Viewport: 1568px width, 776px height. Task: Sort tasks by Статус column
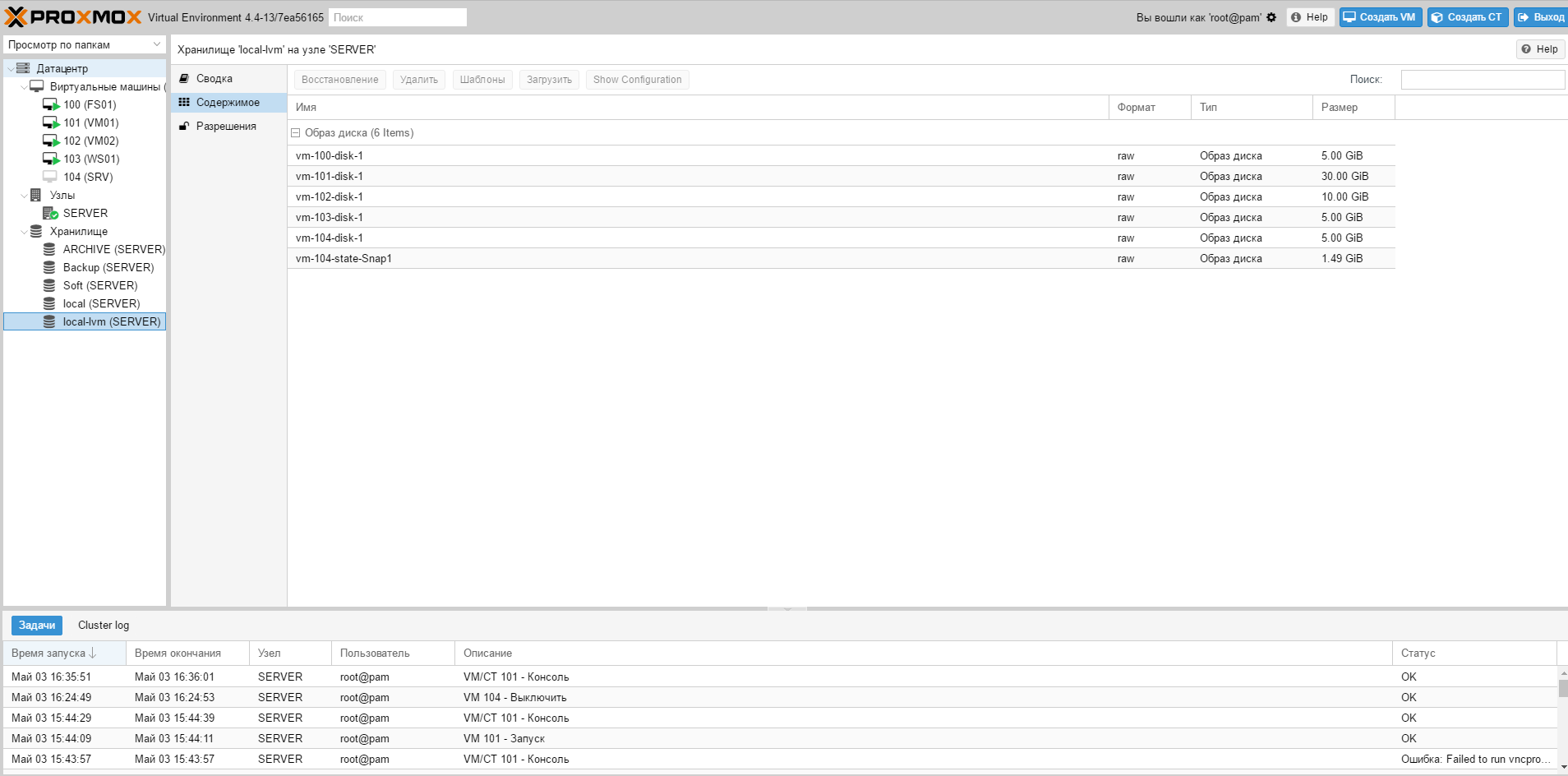[x=1474, y=653]
